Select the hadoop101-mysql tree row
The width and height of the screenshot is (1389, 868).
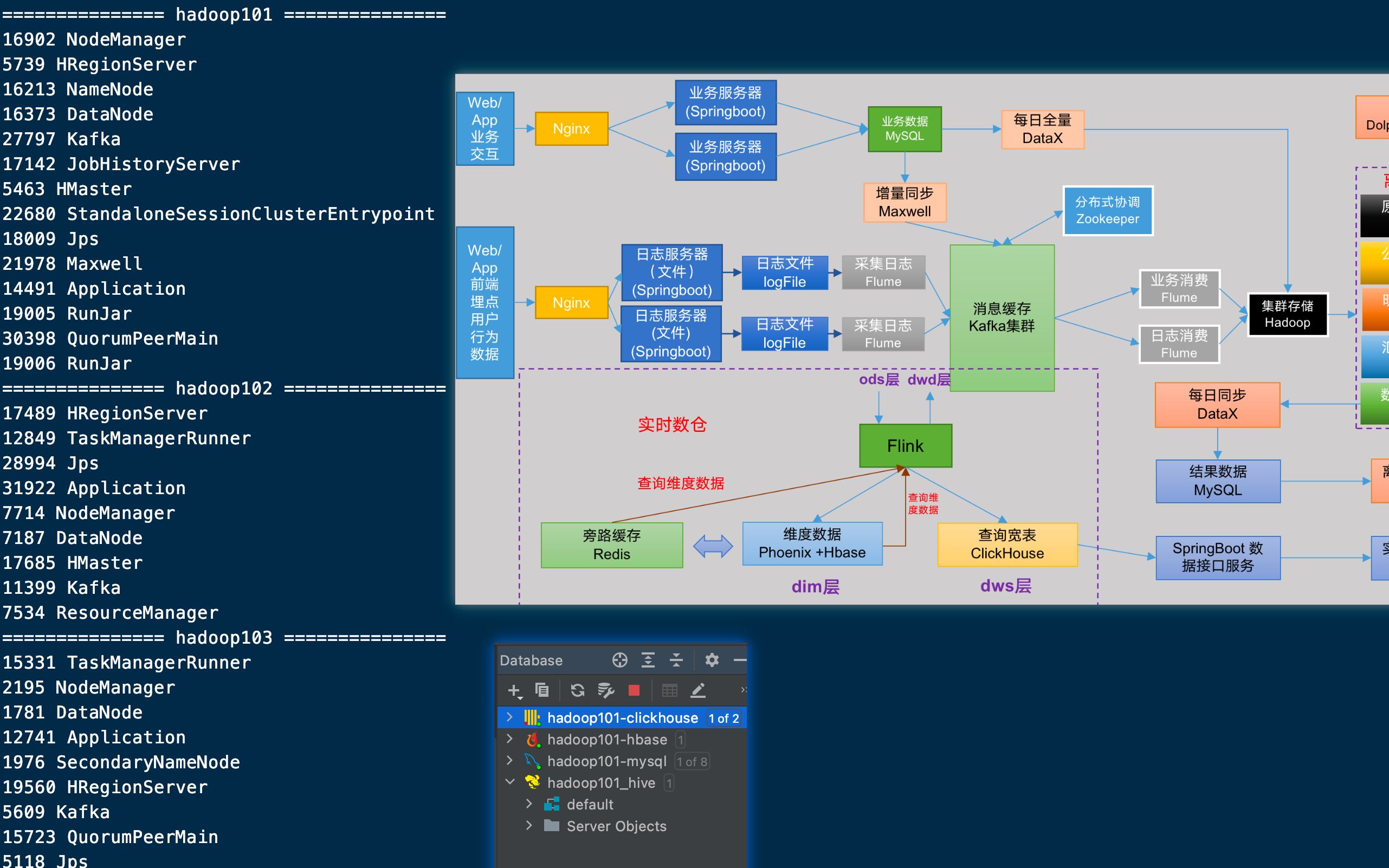(623, 761)
